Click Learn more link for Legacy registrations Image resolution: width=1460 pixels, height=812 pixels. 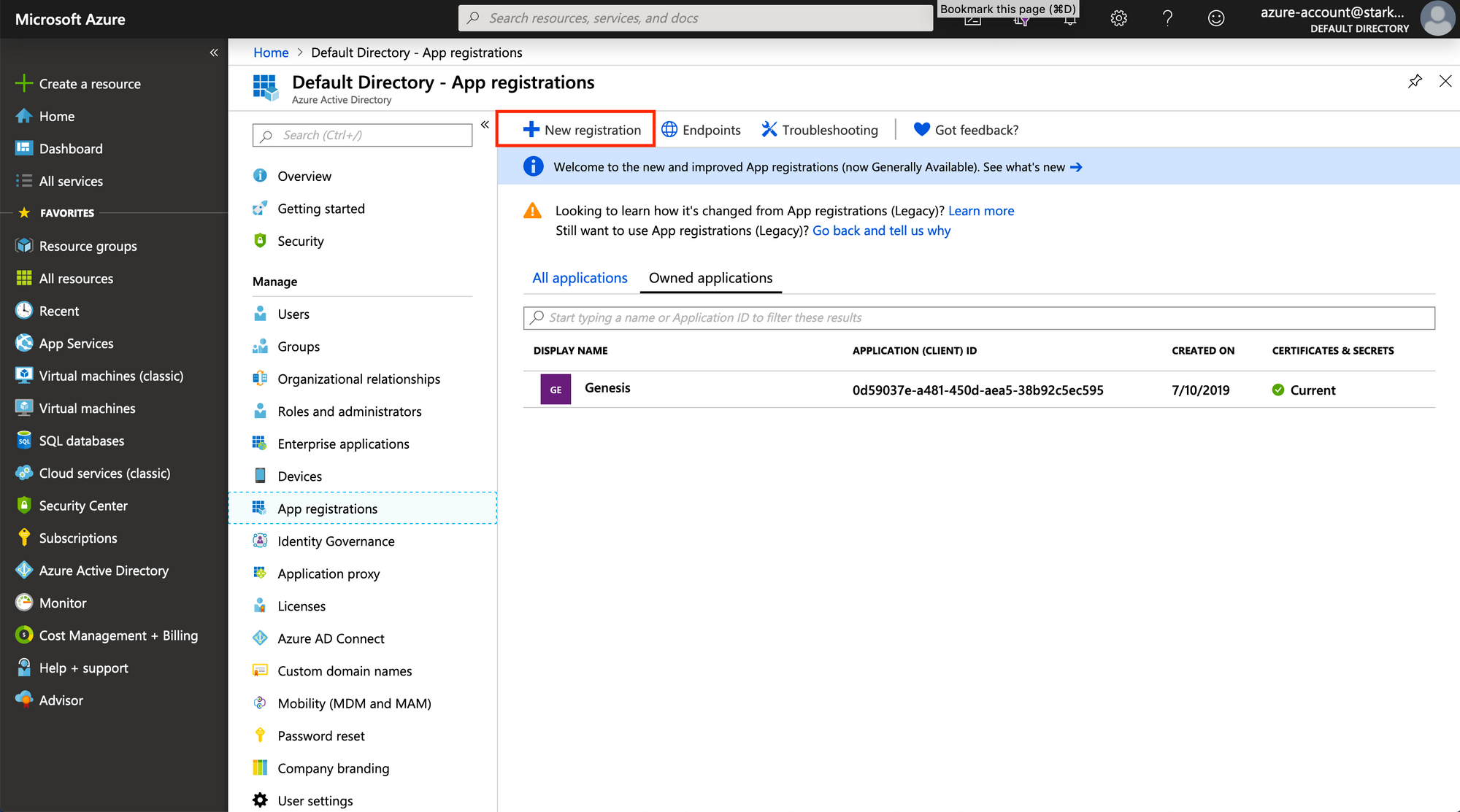coord(981,210)
